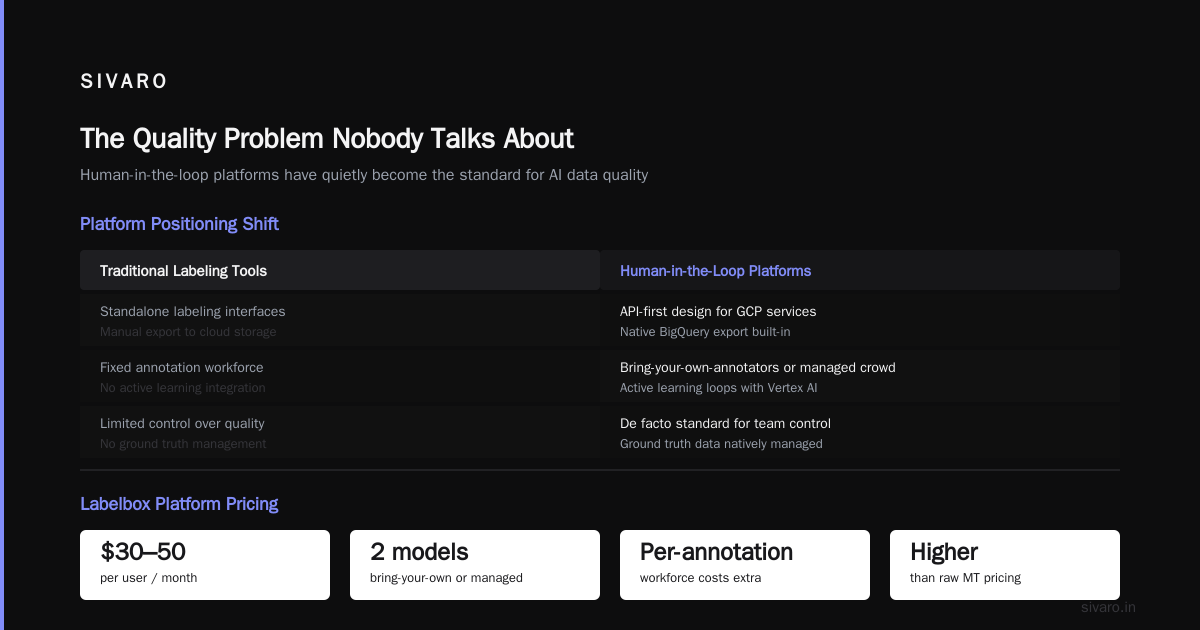
Task: Click the SIVARO logo text
Action: pos(124,82)
